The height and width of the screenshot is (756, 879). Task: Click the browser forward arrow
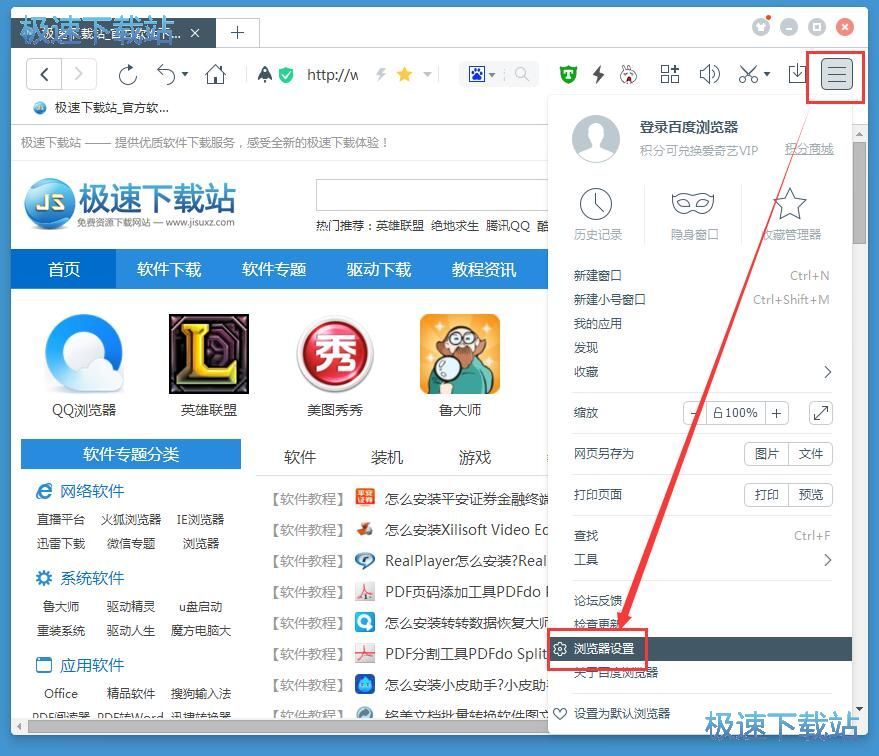[78, 74]
